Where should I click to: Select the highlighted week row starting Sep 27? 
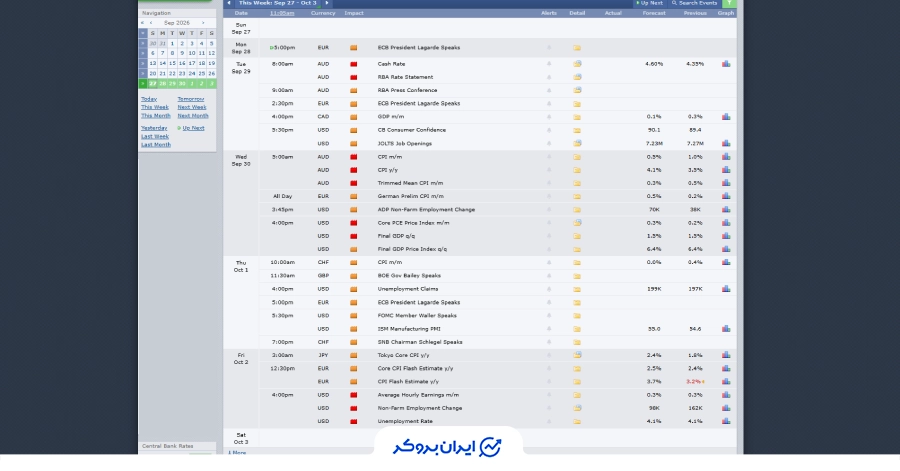coord(143,84)
